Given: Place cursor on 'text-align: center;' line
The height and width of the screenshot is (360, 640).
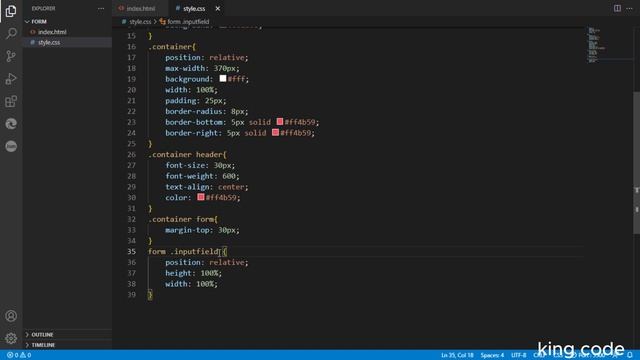Looking at the screenshot, I should click(x=207, y=187).
